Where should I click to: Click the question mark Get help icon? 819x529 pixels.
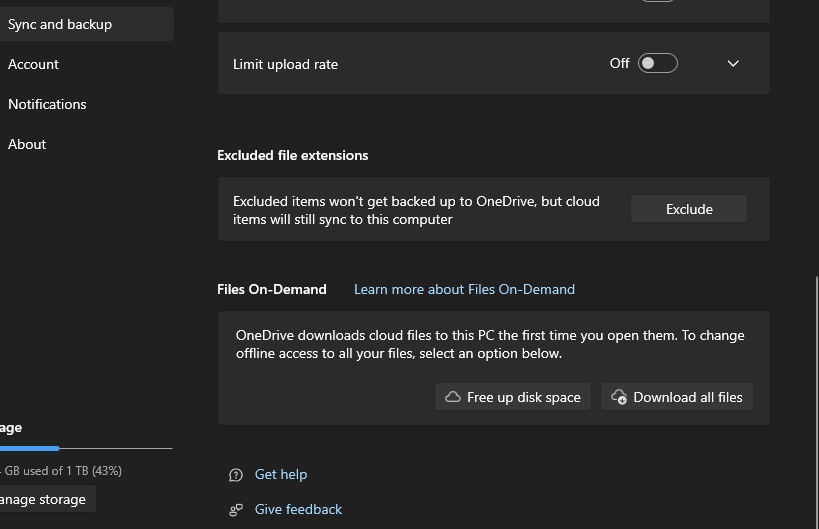pos(236,475)
